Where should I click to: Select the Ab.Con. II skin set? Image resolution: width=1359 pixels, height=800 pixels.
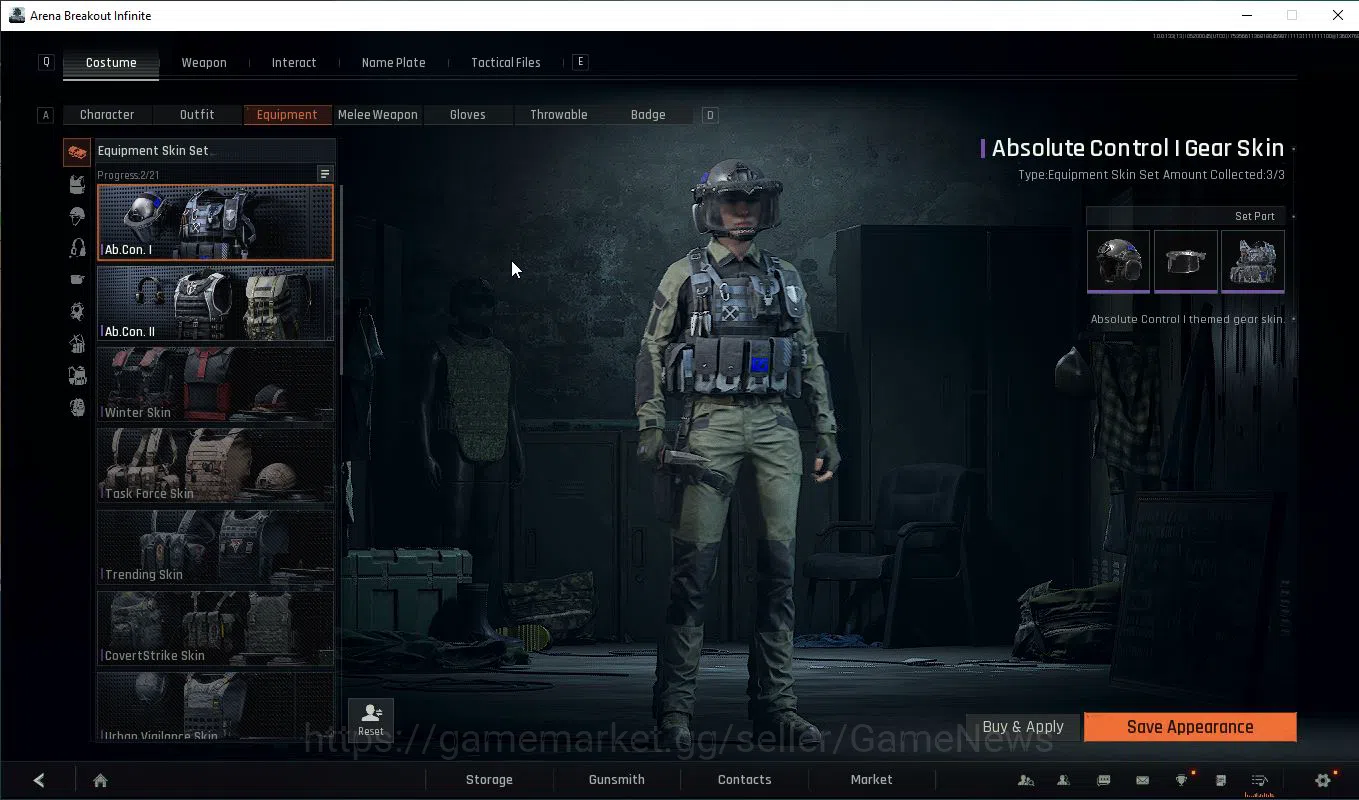[x=215, y=303]
